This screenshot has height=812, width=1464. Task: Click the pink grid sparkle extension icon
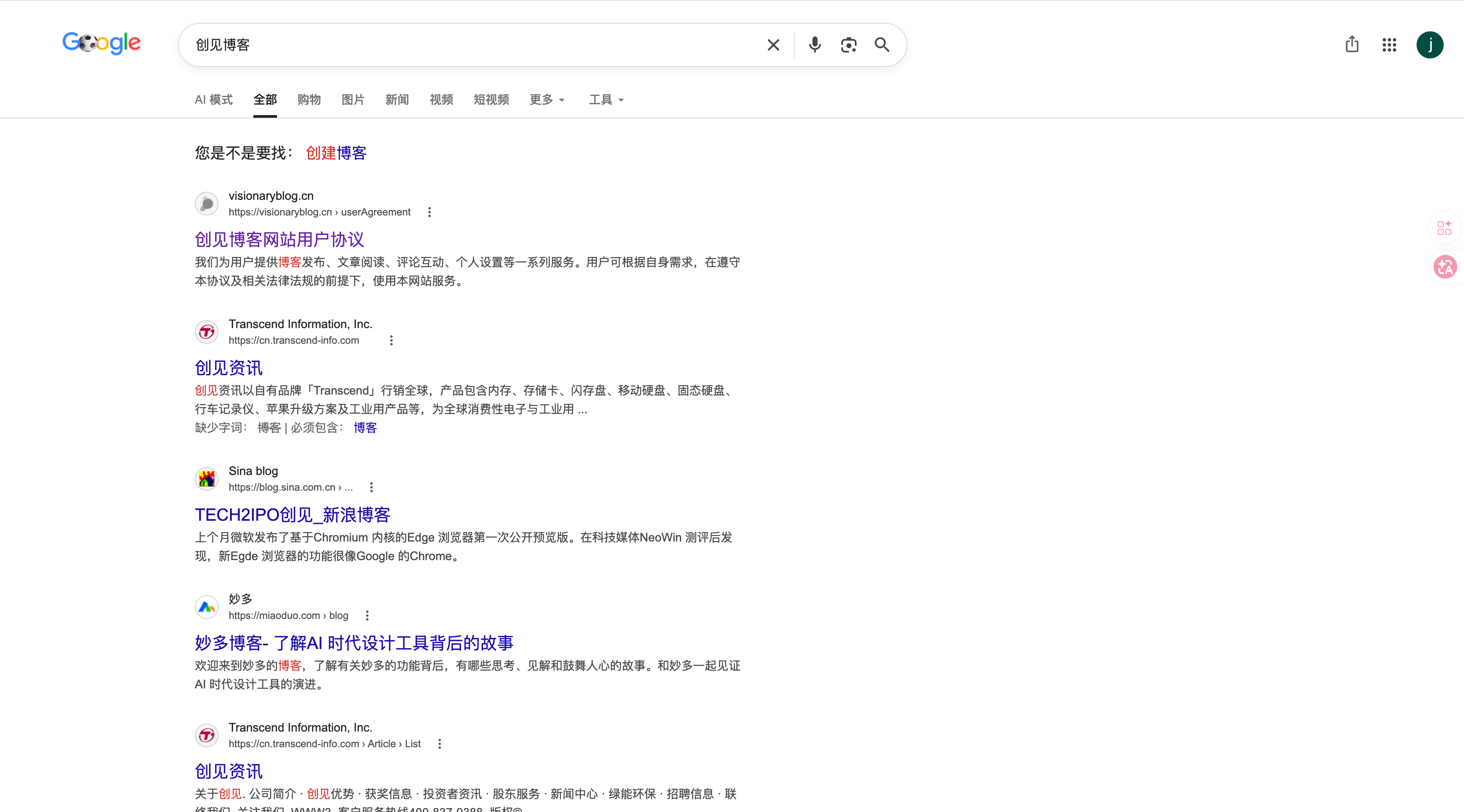pyautogui.click(x=1445, y=228)
